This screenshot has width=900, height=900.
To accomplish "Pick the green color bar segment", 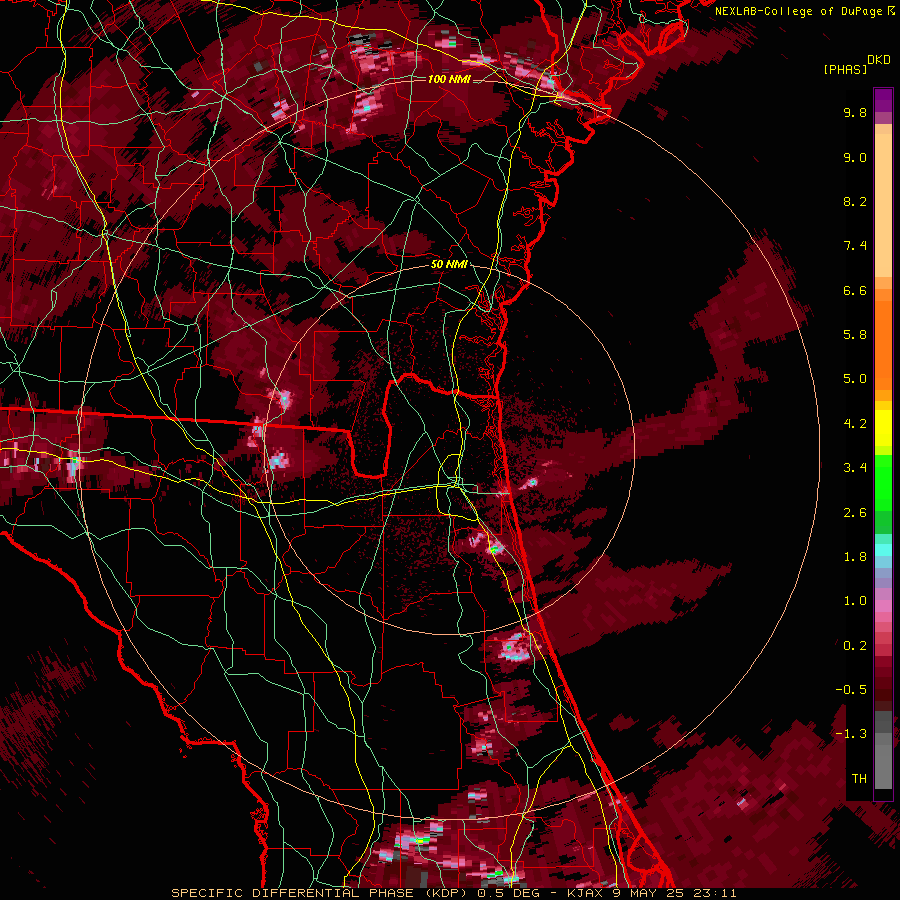I will click(883, 482).
